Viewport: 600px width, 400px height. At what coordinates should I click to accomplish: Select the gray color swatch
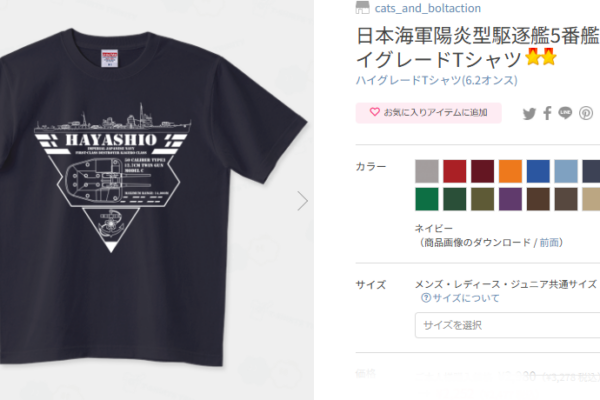click(427, 171)
